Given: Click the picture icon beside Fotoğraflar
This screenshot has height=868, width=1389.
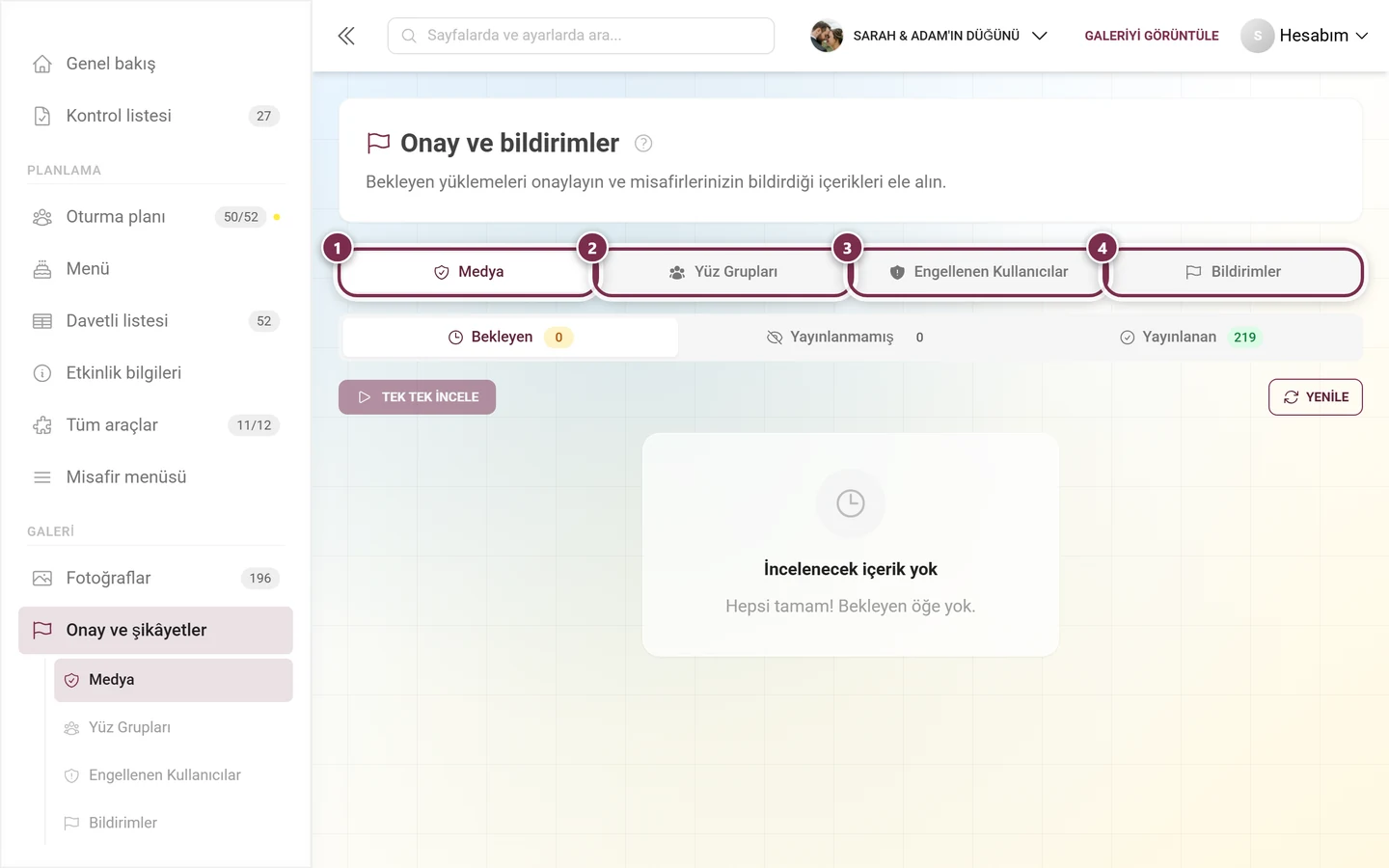Looking at the screenshot, I should pos(42,579).
